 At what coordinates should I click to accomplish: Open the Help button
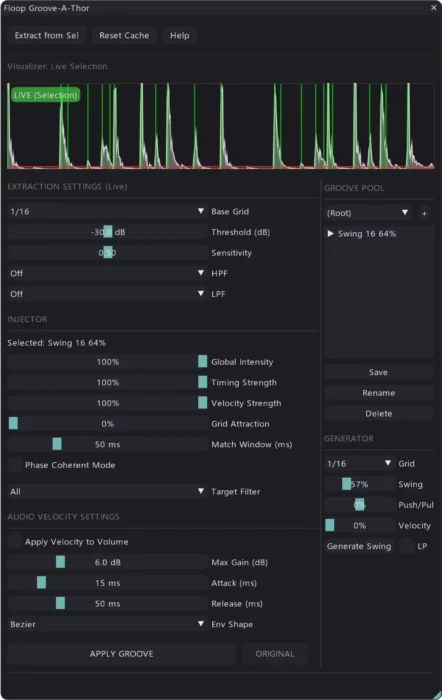tap(179, 35)
